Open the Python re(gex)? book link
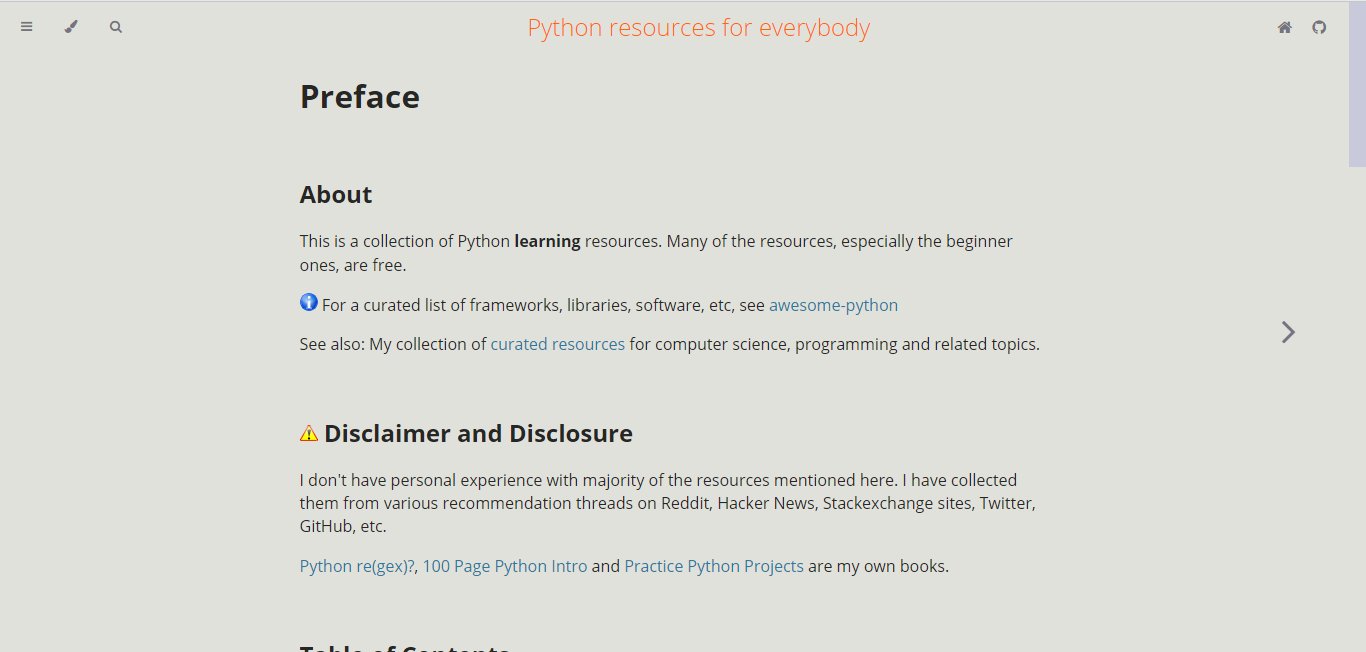This screenshot has height=652, width=1366. [x=357, y=566]
